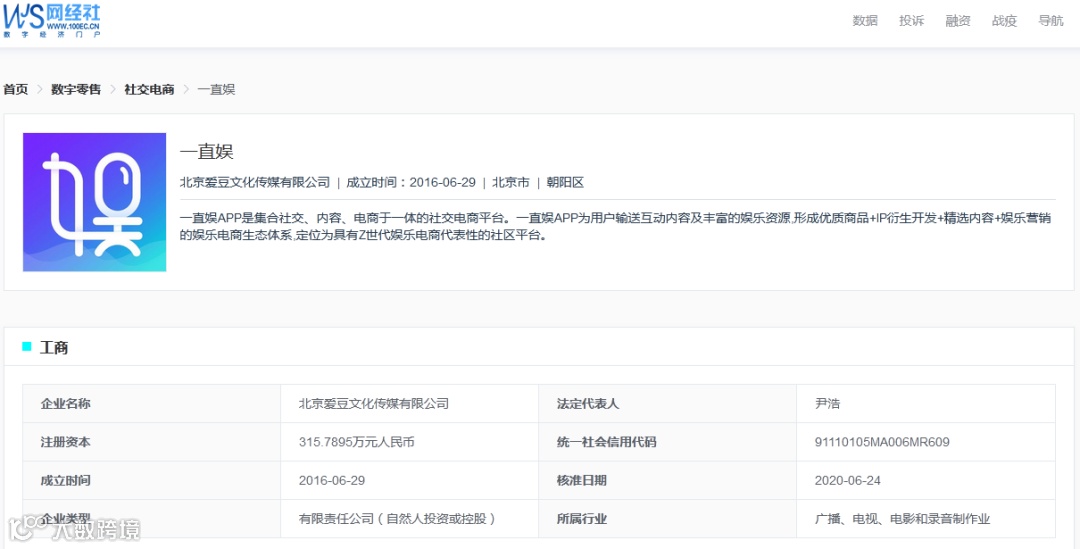This screenshot has height=549, width=1080.
Task: Click 北京爱豆文化传媒有限公司 in the table
Action: [374, 404]
